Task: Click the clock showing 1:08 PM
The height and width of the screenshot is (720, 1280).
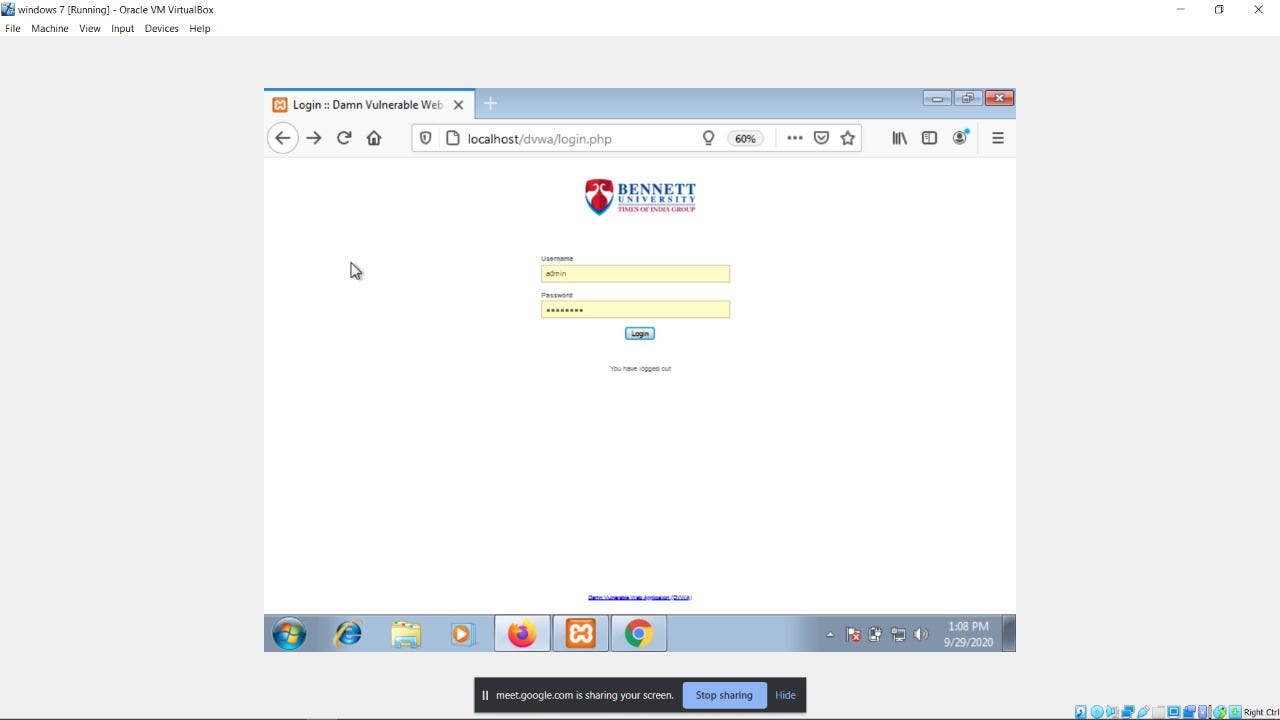Action: pyautogui.click(x=968, y=634)
